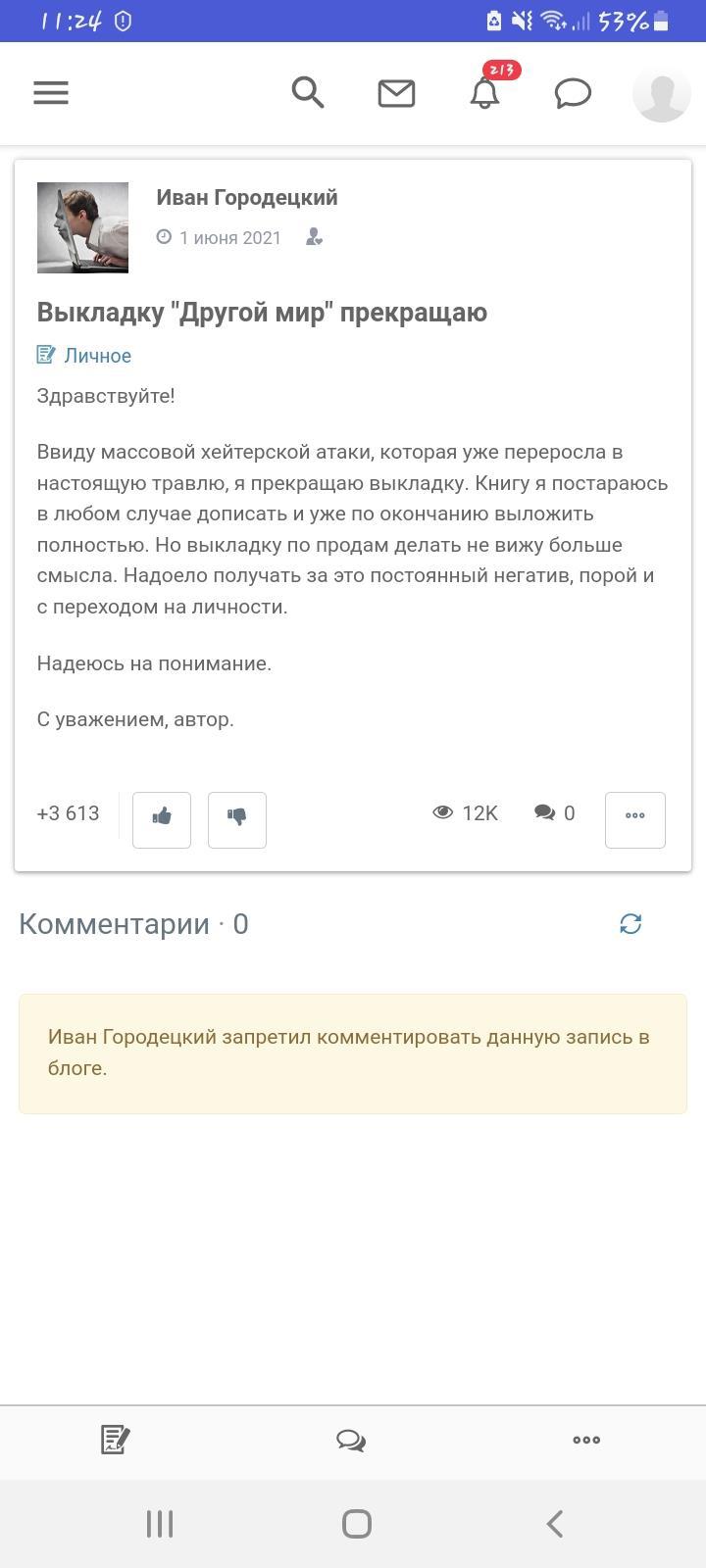Open notifications bell with 213 badge
Viewport: 706px width, 1568px height.
pyautogui.click(x=484, y=93)
